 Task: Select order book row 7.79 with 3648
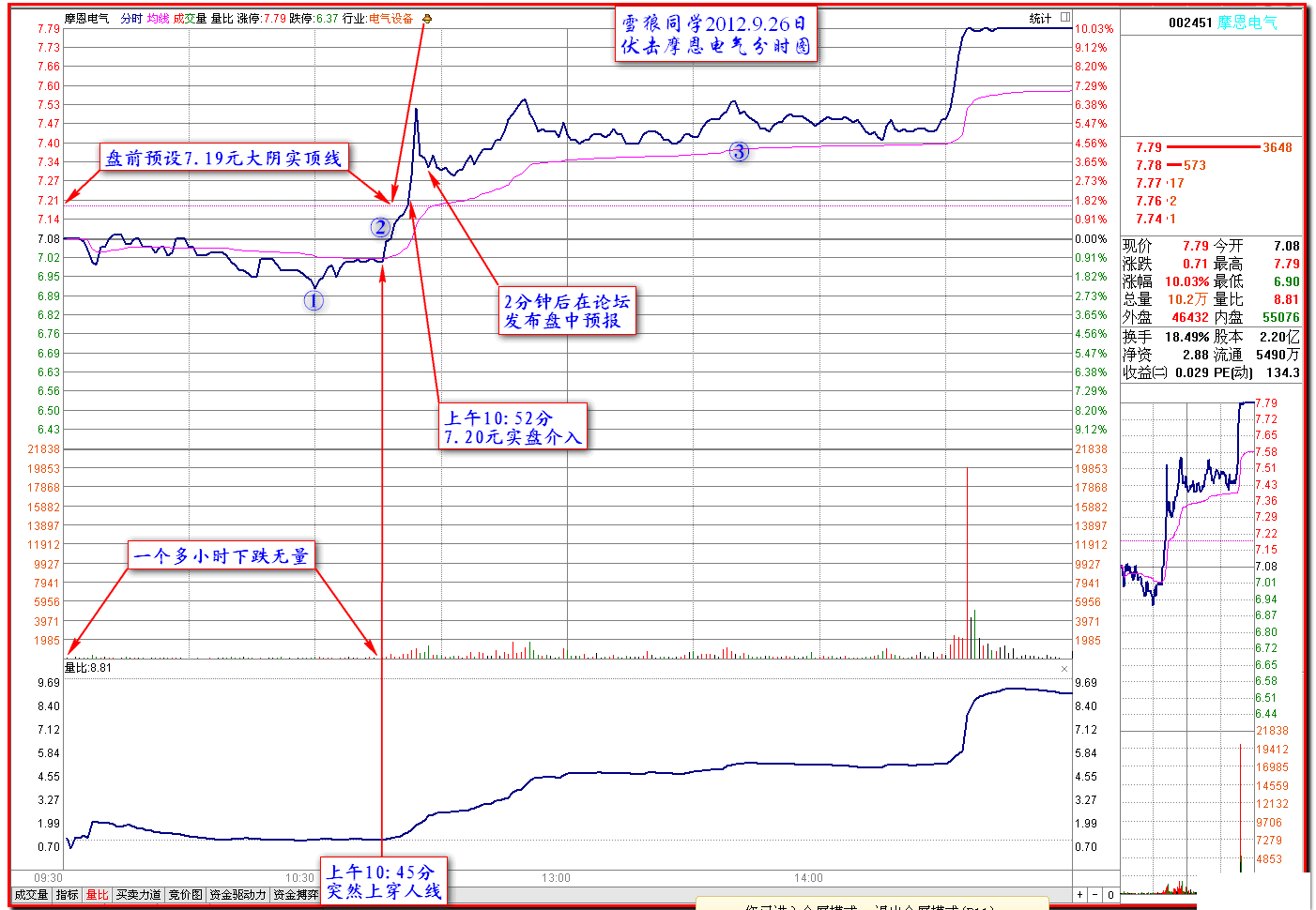(1213, 147)
